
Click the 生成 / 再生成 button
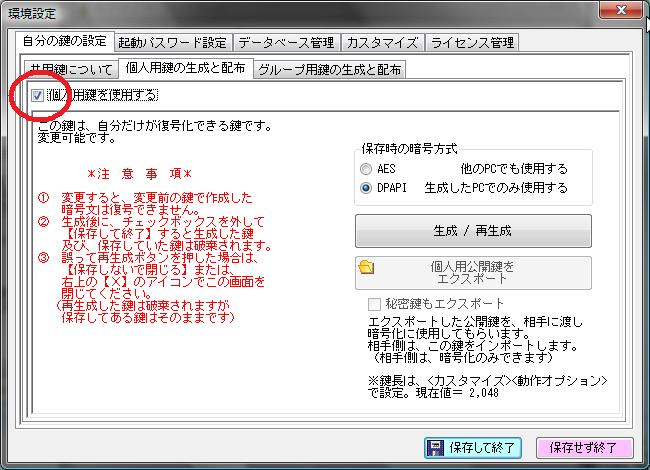tap(473, 231)
